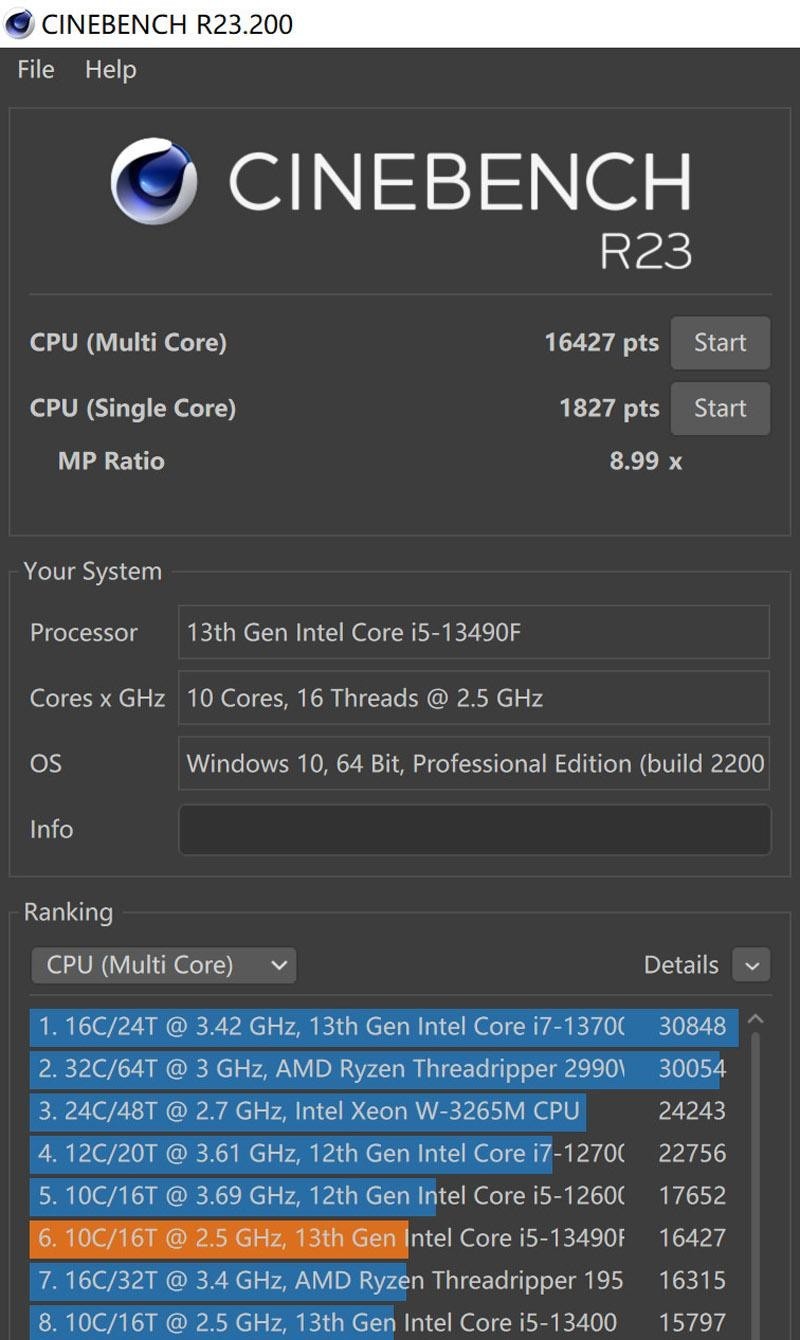Select the Xeon W-3265M ranking row
Viewport: 800px width, 1340px height.
click(380, 1111)
